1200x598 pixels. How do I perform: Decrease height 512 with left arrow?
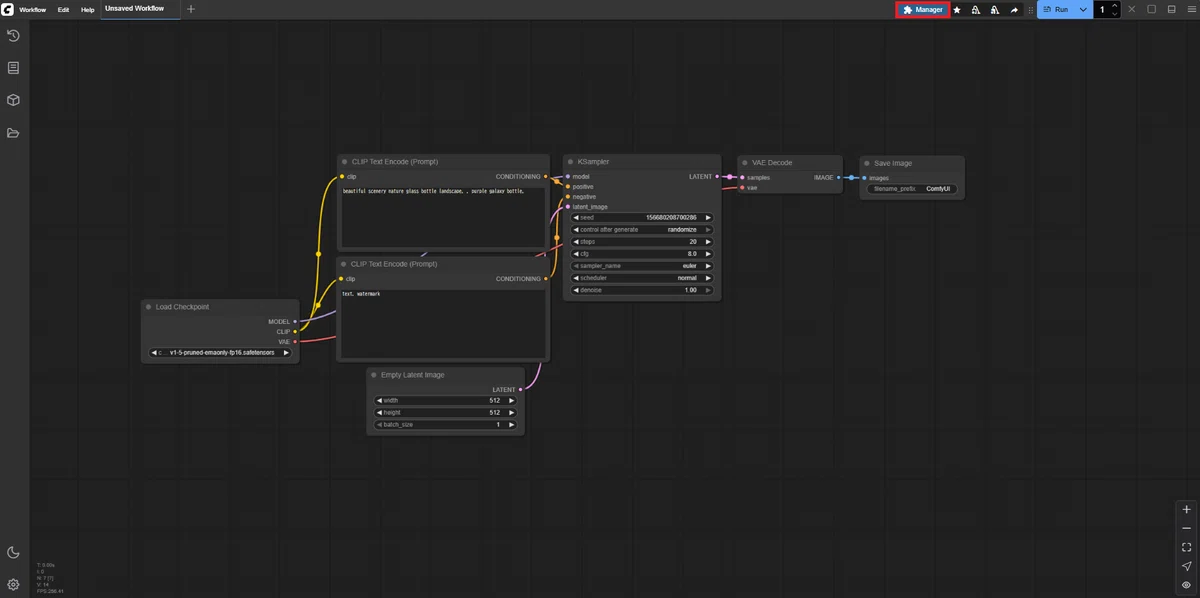point(379,412)
